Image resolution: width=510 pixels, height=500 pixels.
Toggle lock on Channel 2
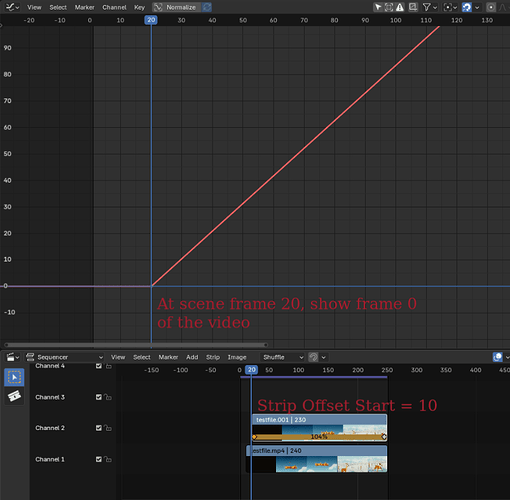pos(108,428)
